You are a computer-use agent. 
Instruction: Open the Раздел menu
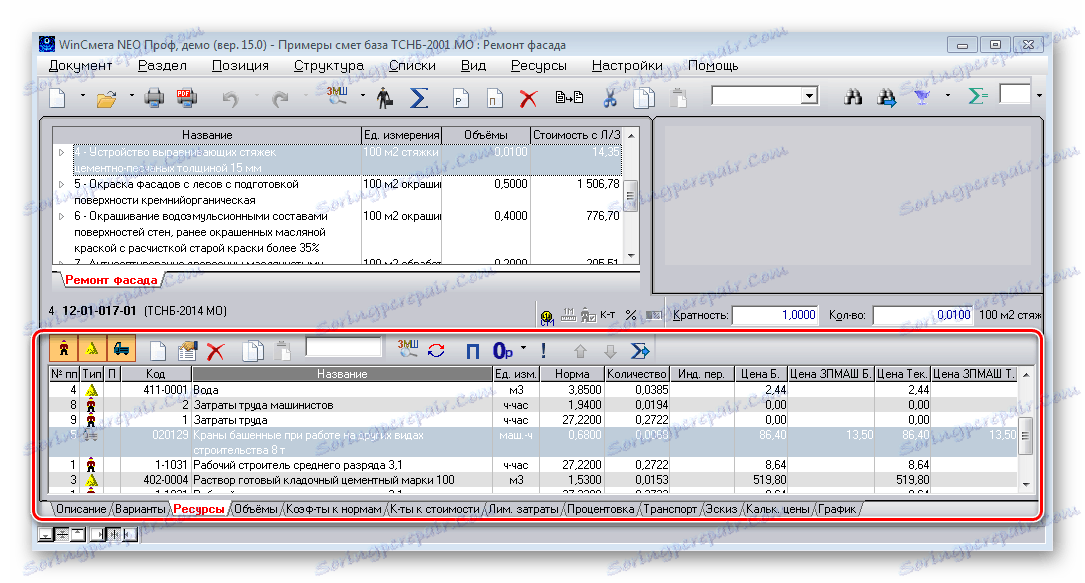coord(162,66)
